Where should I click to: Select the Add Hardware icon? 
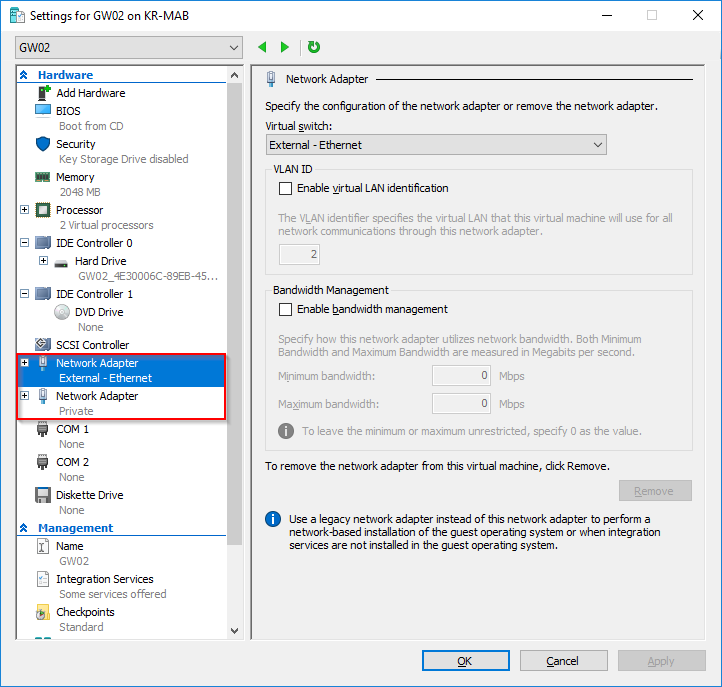(43, 93)
